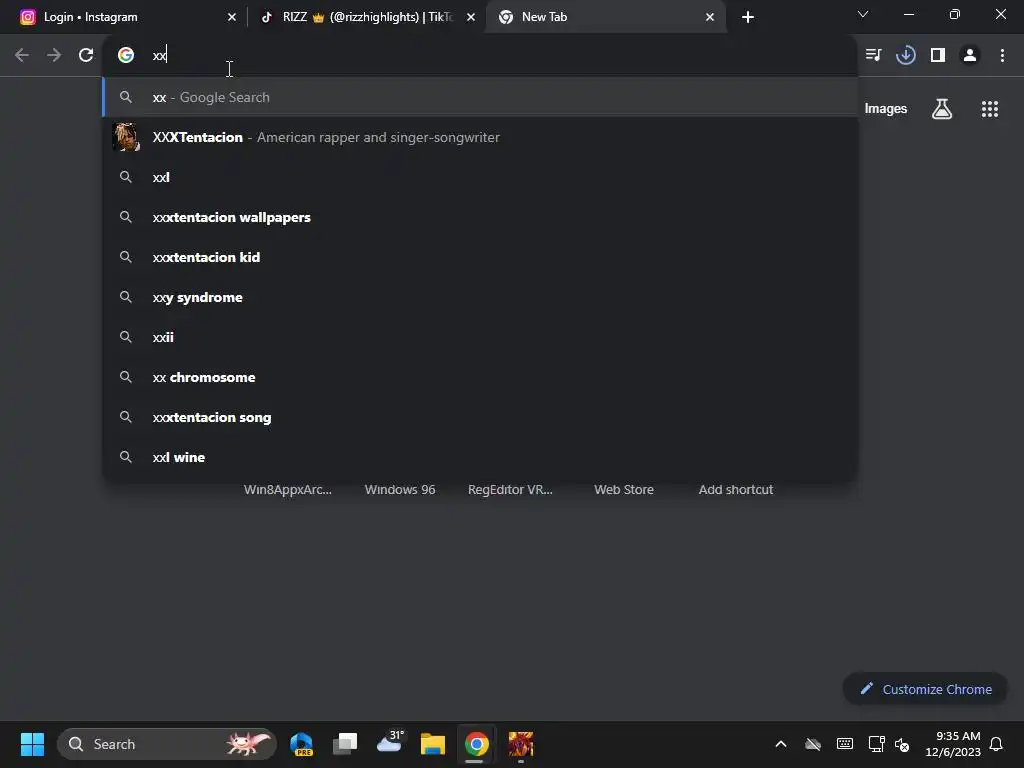Open the network display tray icon

tap(876, 744)
